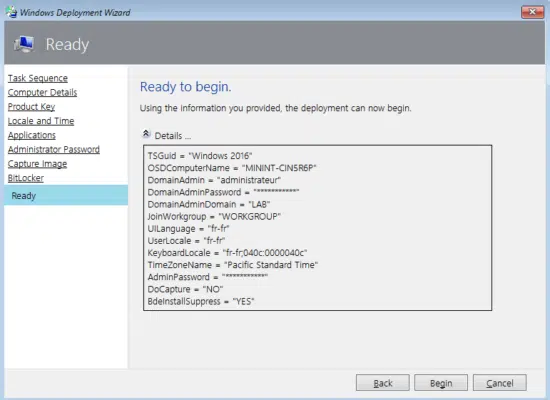The image size is (550, 400).
Task: Start deployment with the Begin button
Action: click(441, 383)
